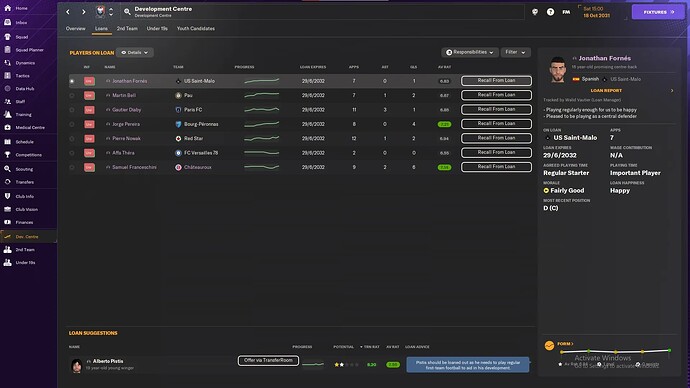Image resolution: width=690 pixels, height=388 pixels.
Task: Click the club badge icon
Action: [100, 12]
